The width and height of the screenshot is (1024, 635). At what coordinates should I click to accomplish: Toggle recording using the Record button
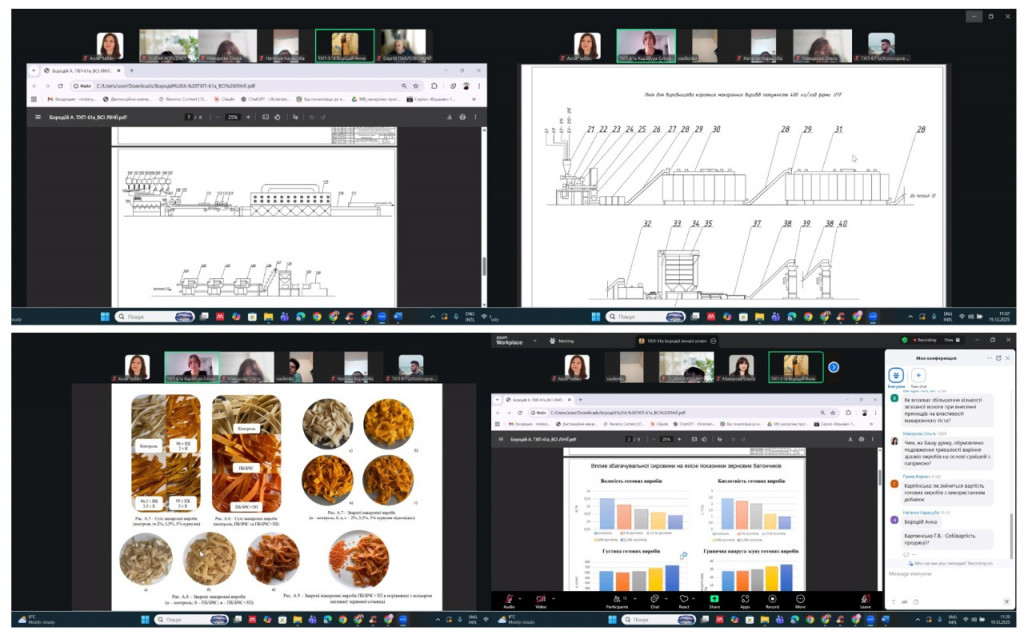click(772, 599)
